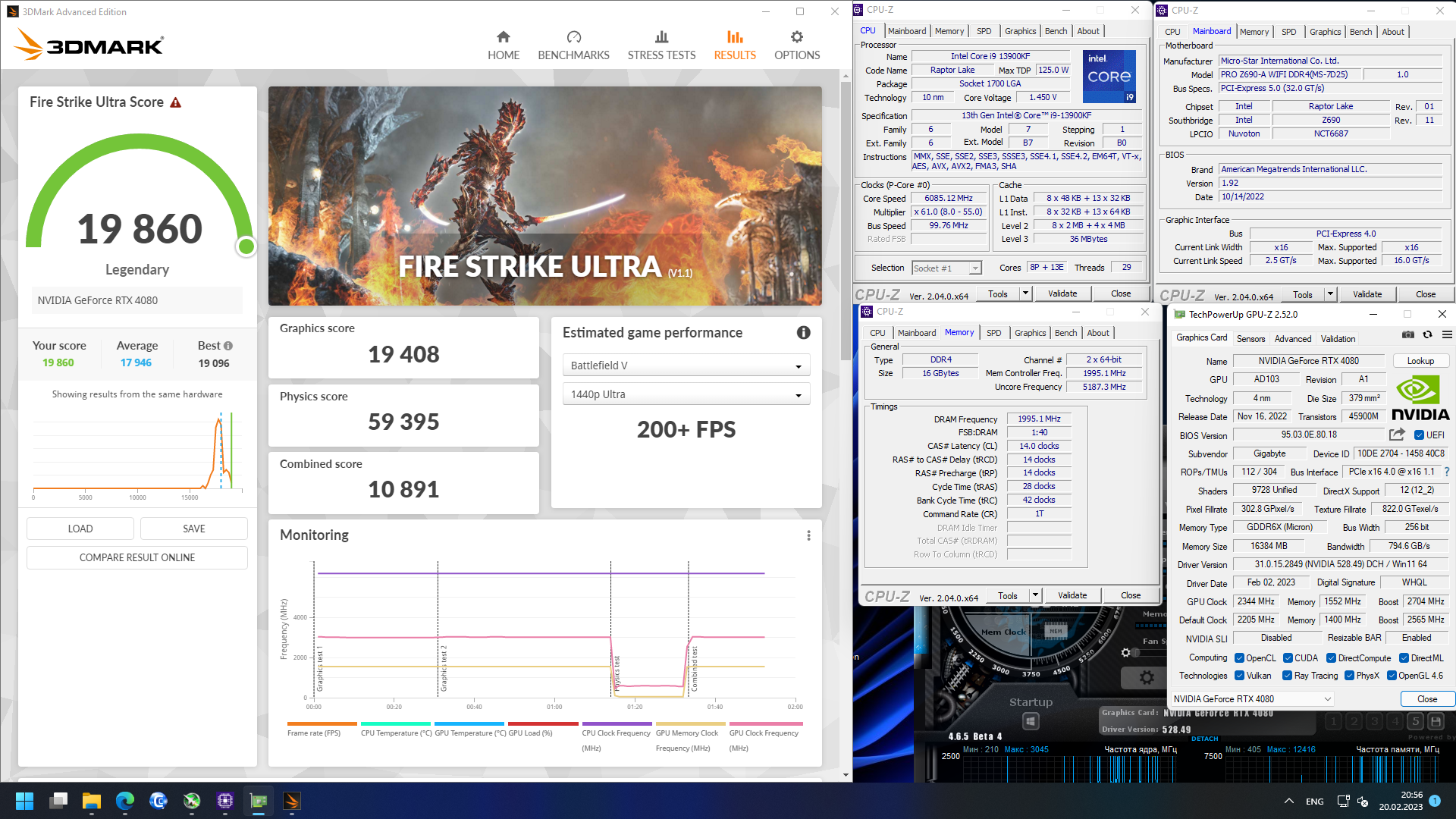The width and height of the screenshot is (1456, 819).
Task: Toggle the CUDA checkbox
Action: coord(1288,658)
